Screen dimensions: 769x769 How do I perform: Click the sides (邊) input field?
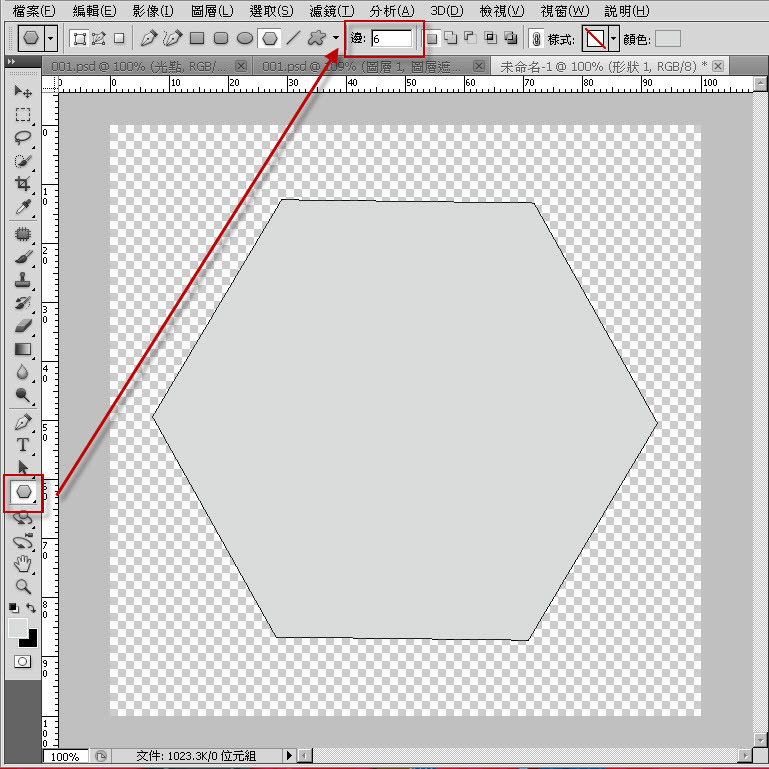[x=391, y=38]
